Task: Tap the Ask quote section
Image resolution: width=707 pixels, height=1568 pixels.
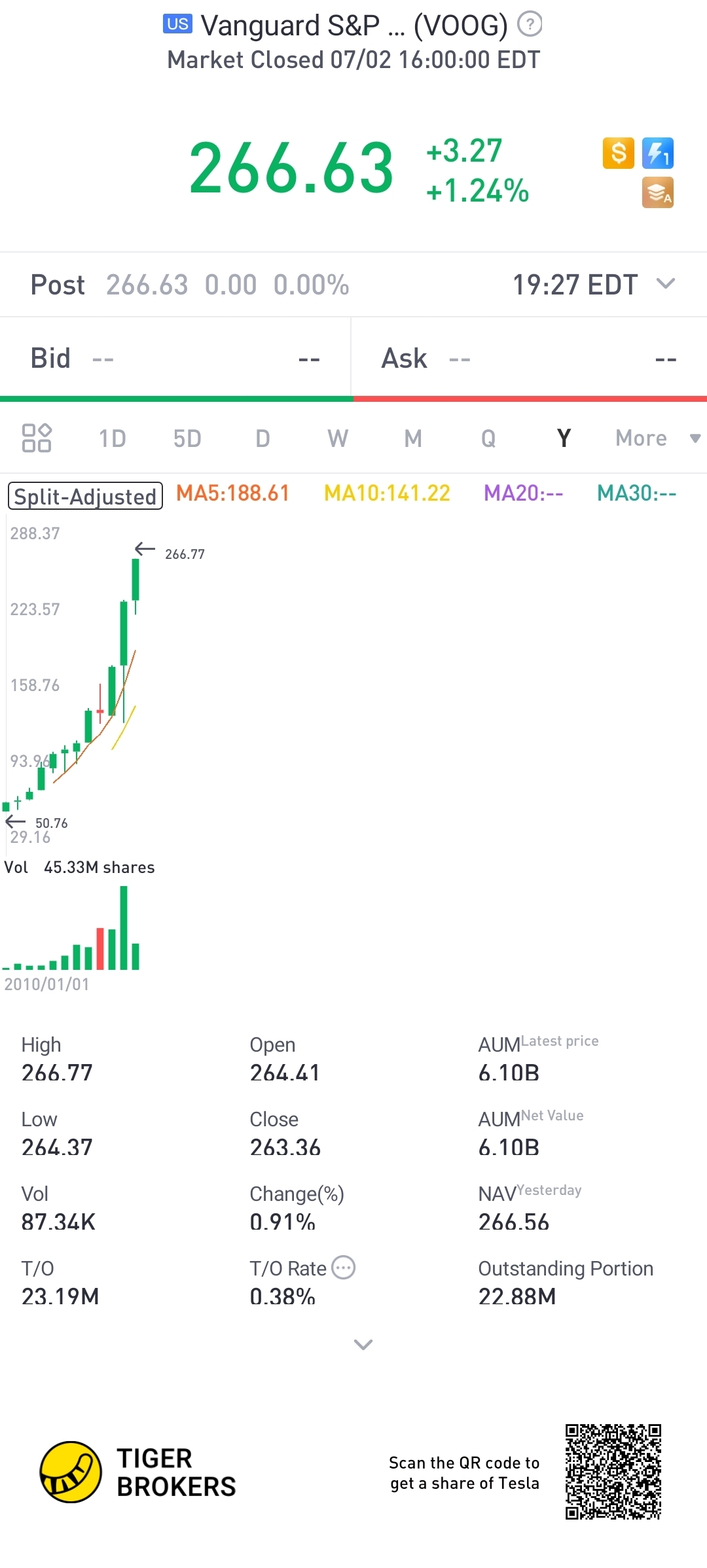Action: pos(530,358)
